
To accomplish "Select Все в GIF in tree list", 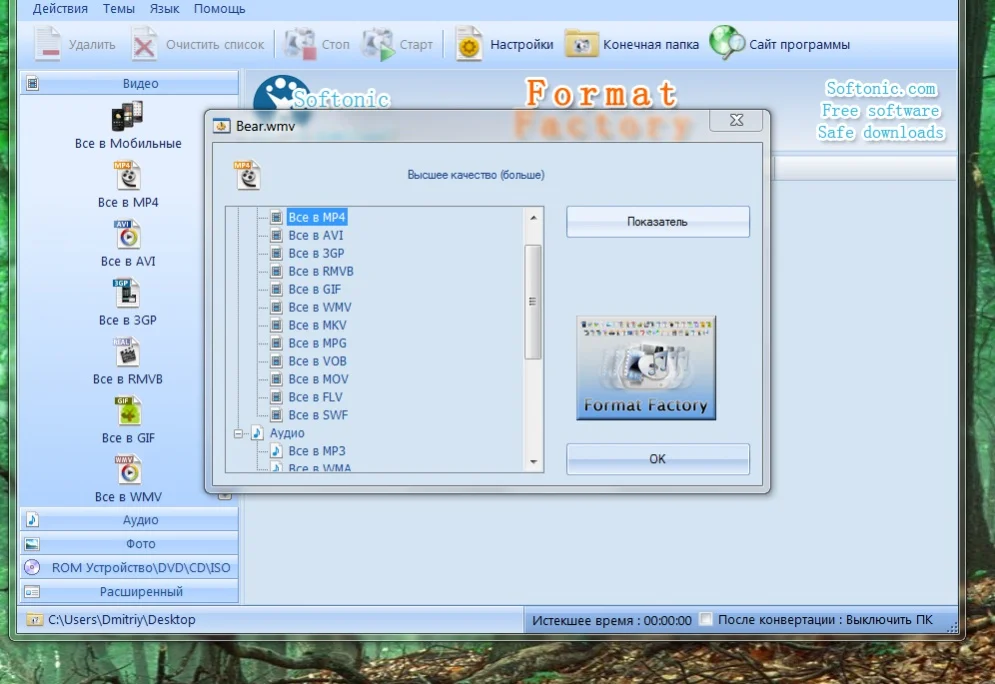I will (x=314, y=289).
